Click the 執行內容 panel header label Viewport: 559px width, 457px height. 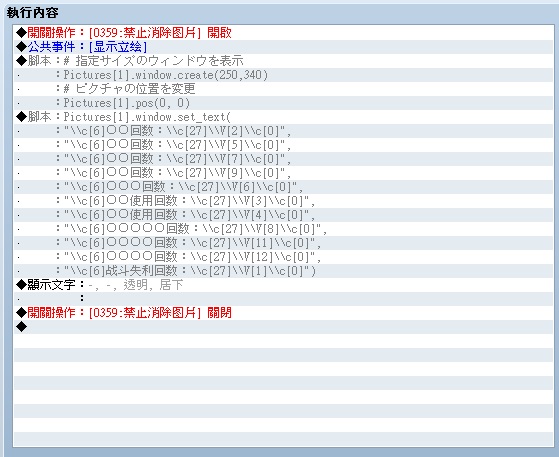pyautogui.click(x=32, y=13)
